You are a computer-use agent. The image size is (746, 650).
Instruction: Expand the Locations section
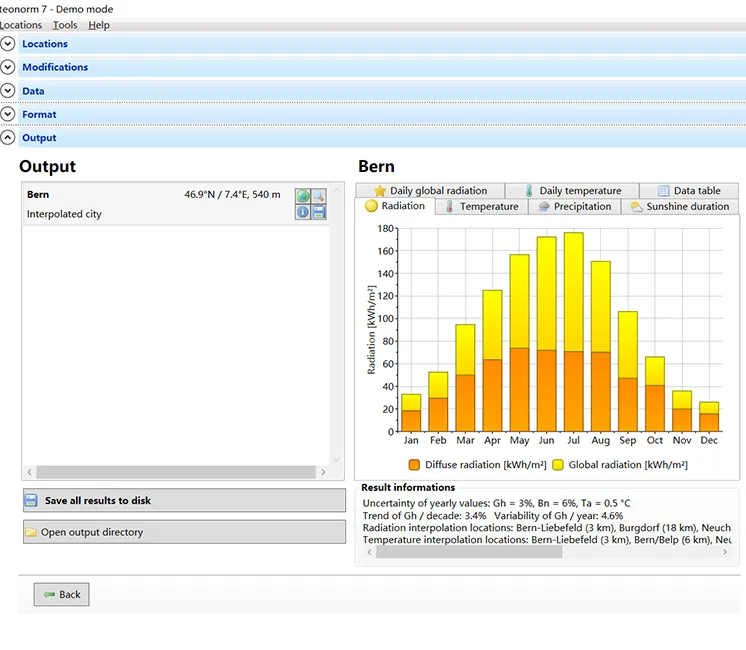click(8, 44)
